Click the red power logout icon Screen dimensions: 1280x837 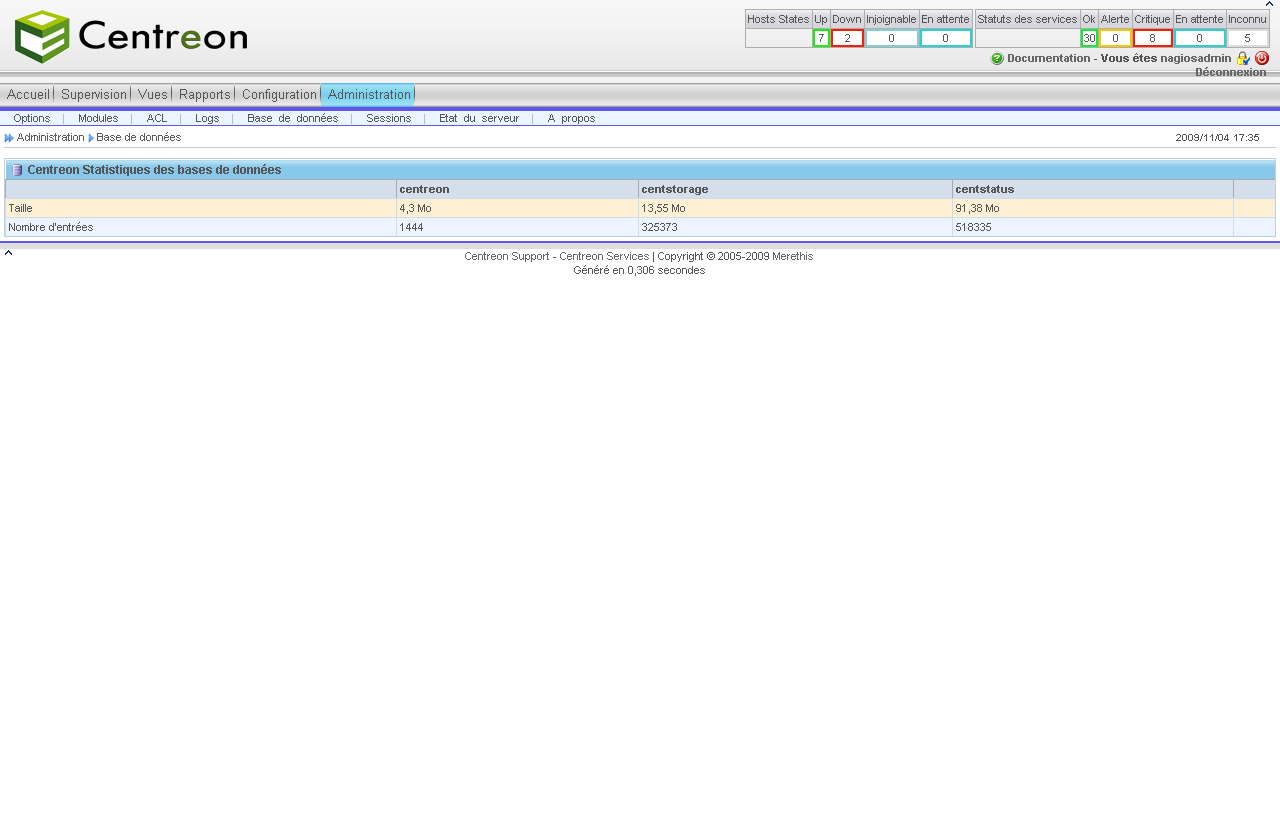coord(1262,58)
